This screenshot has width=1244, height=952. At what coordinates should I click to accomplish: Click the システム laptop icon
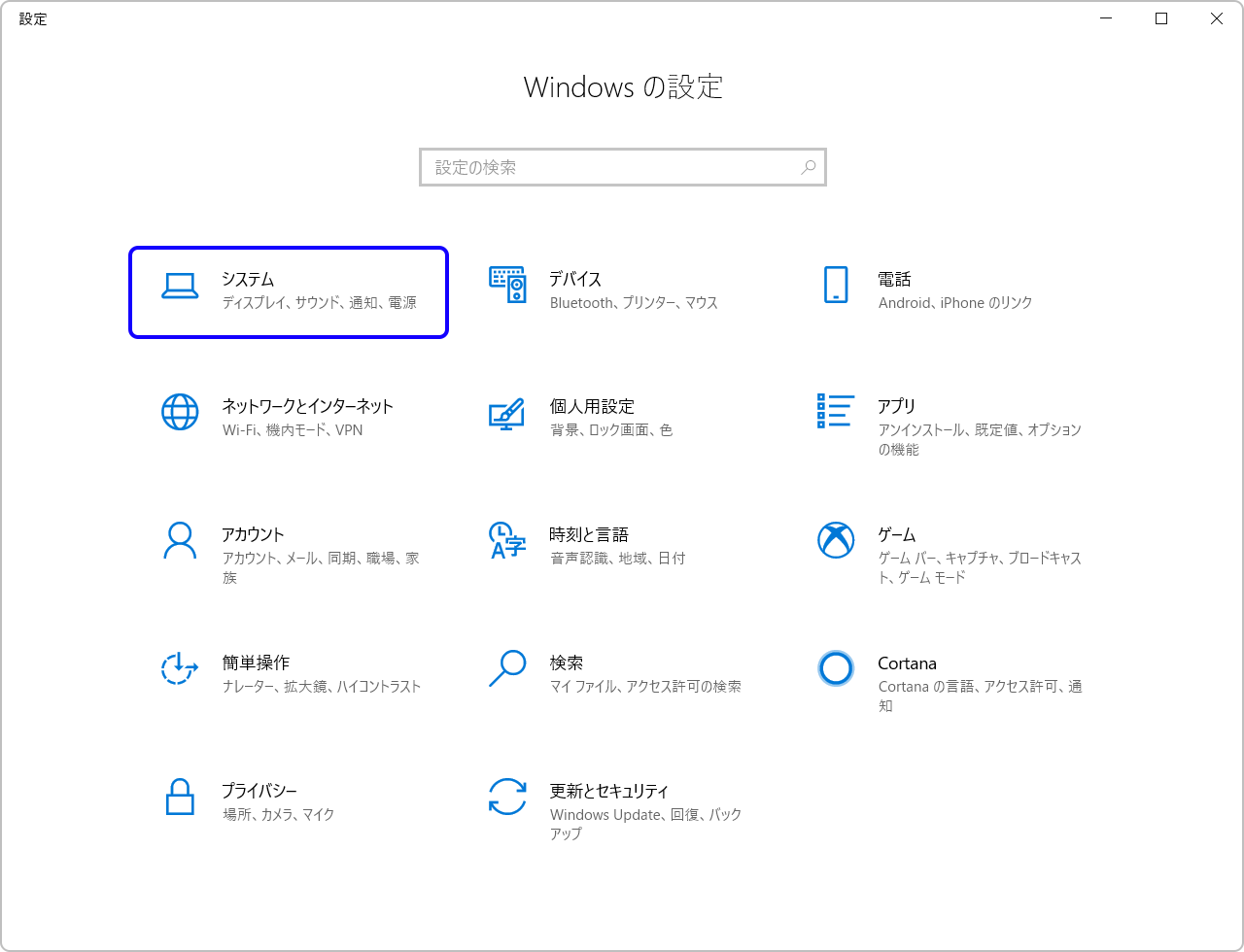(180, 285)
